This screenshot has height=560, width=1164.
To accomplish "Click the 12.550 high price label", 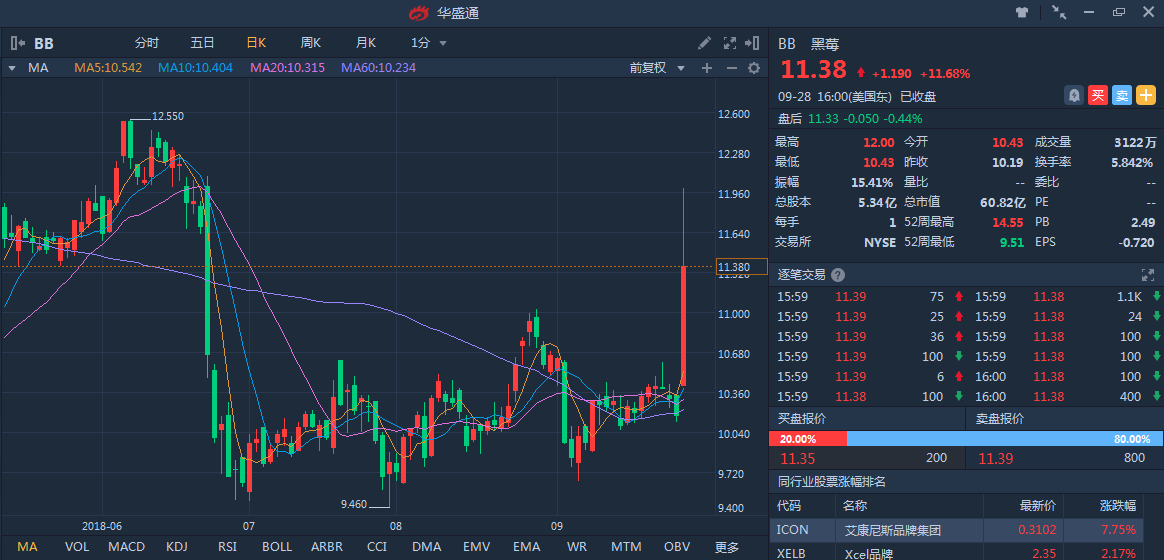I will 168,116.
